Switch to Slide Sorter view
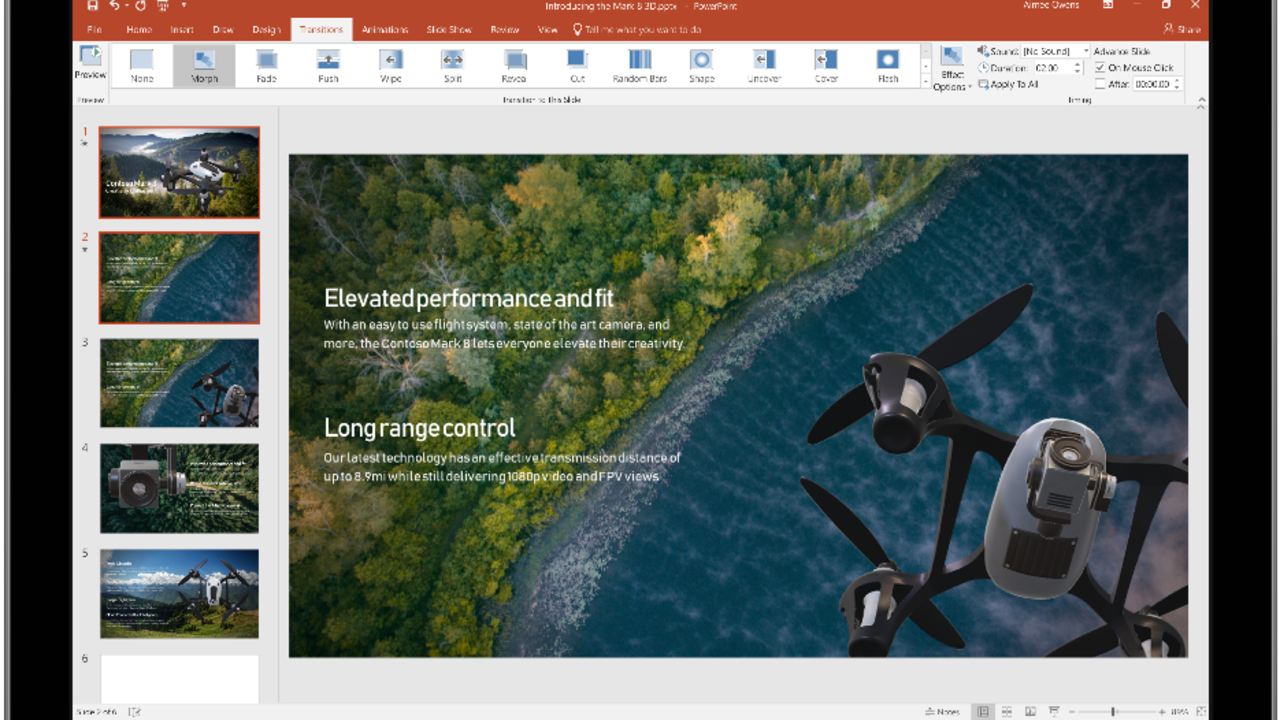 tap(1007, 711)
